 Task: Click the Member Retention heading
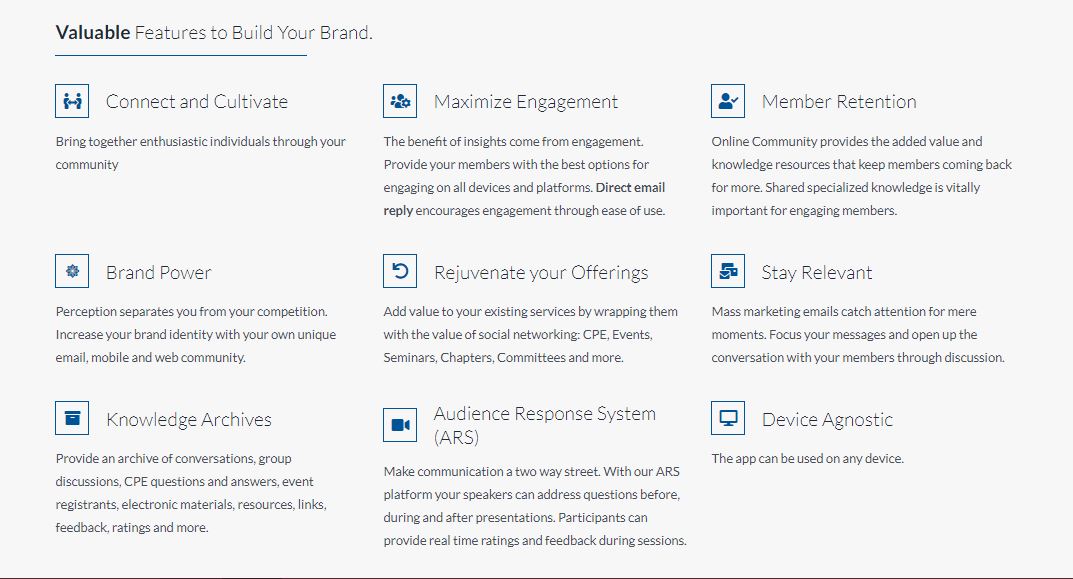839,102
